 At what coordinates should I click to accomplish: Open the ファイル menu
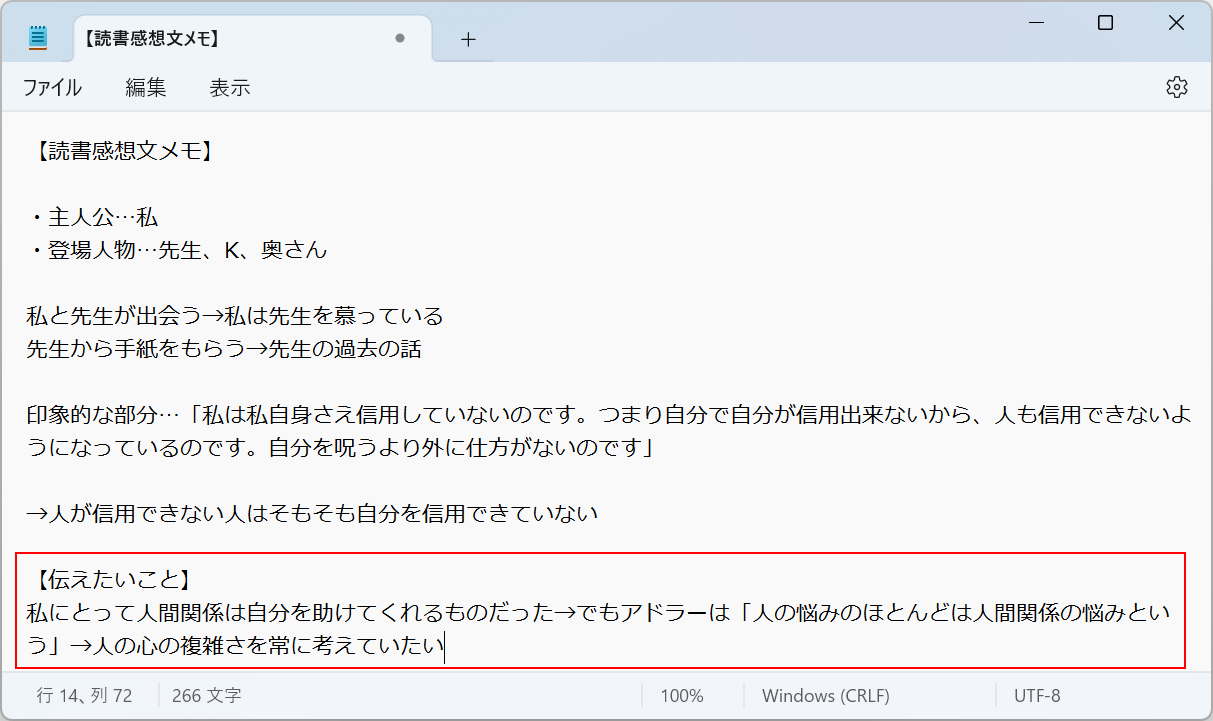(52, 88)
